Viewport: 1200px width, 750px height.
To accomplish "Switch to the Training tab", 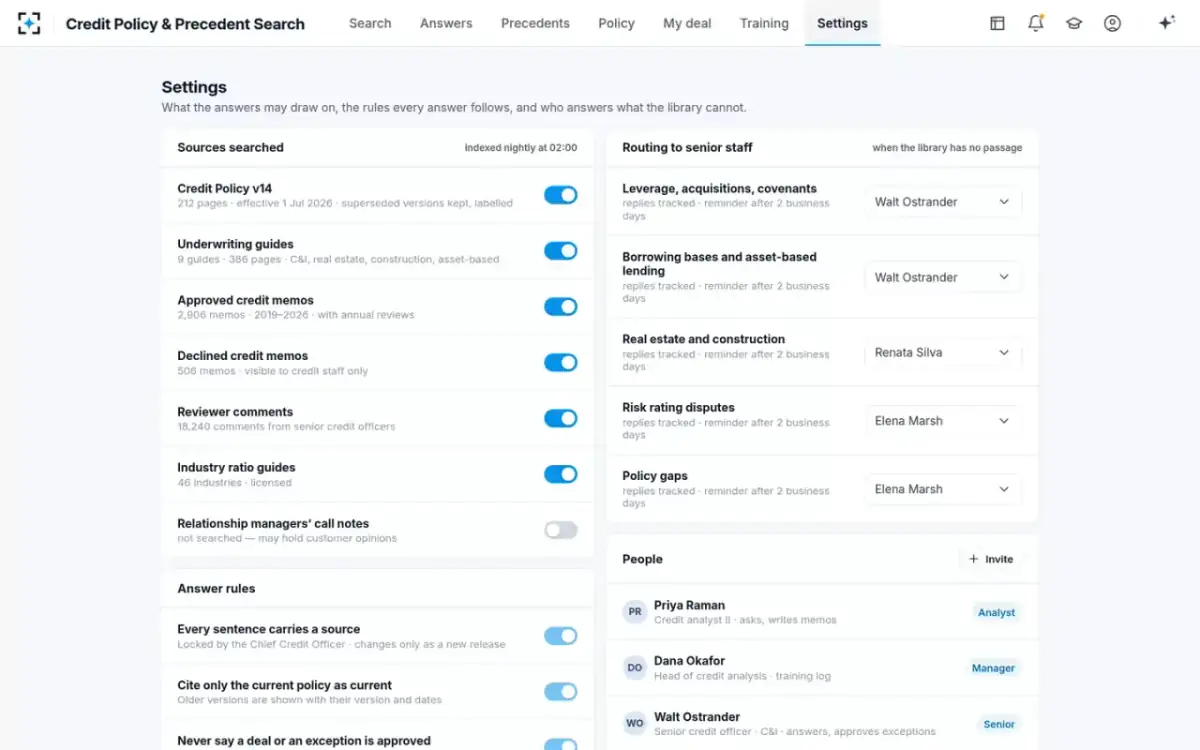I will point(764,23).
